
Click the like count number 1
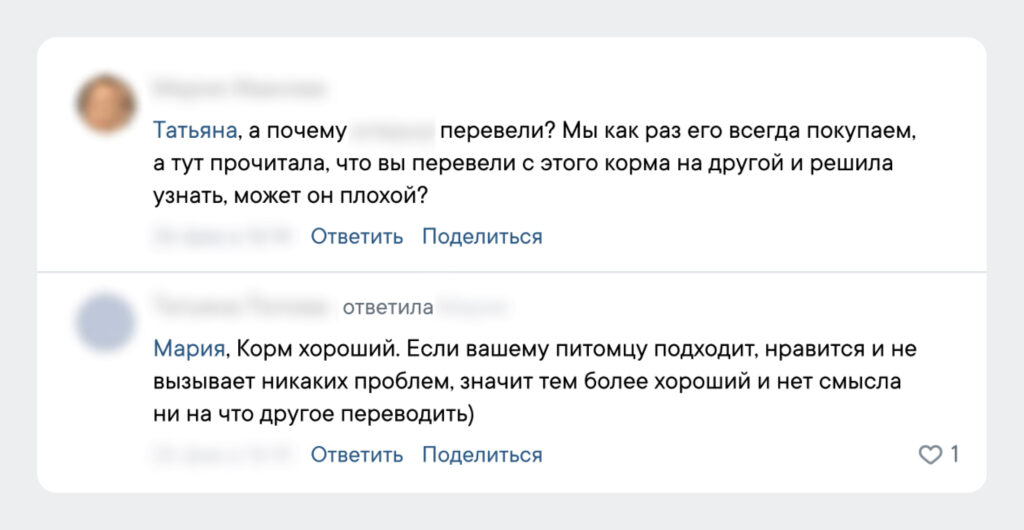coord(955,455)
